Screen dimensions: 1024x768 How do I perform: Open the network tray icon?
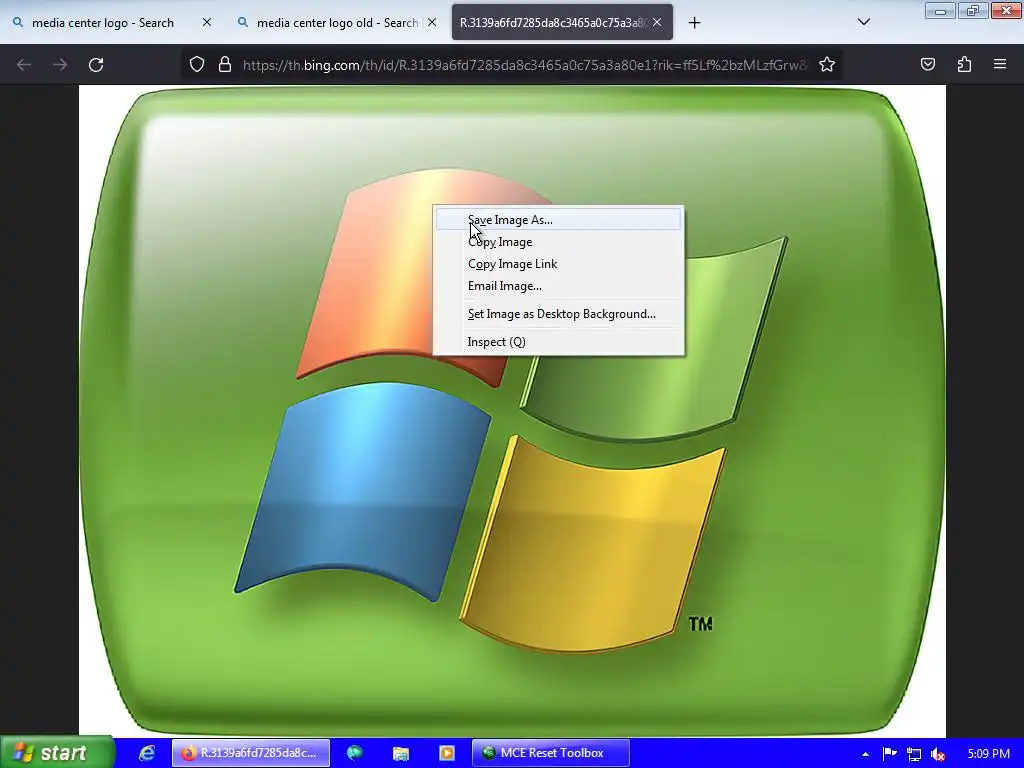[x=914, y=754]
